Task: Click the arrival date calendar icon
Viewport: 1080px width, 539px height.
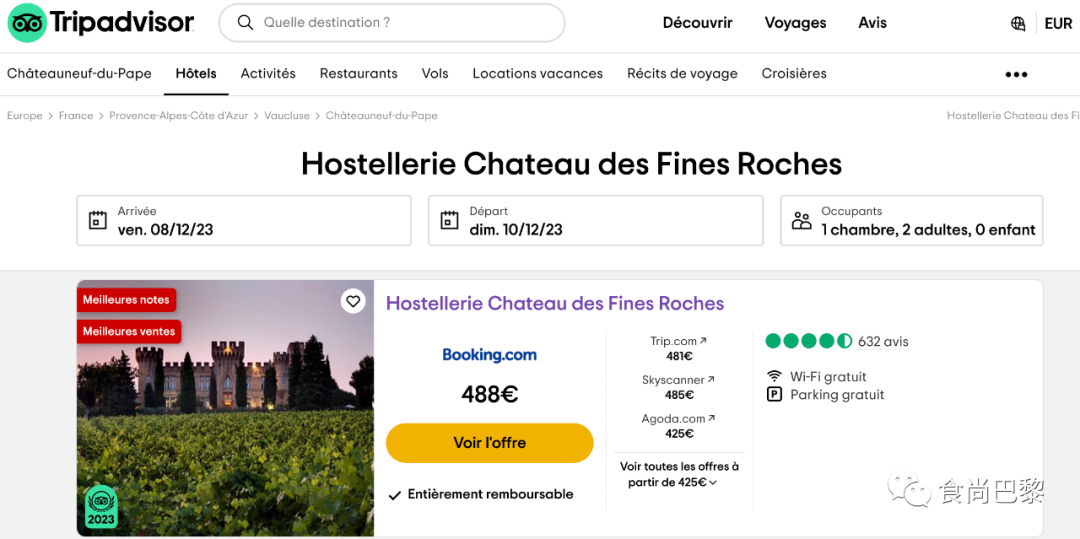Action: [x=98, y=221]
